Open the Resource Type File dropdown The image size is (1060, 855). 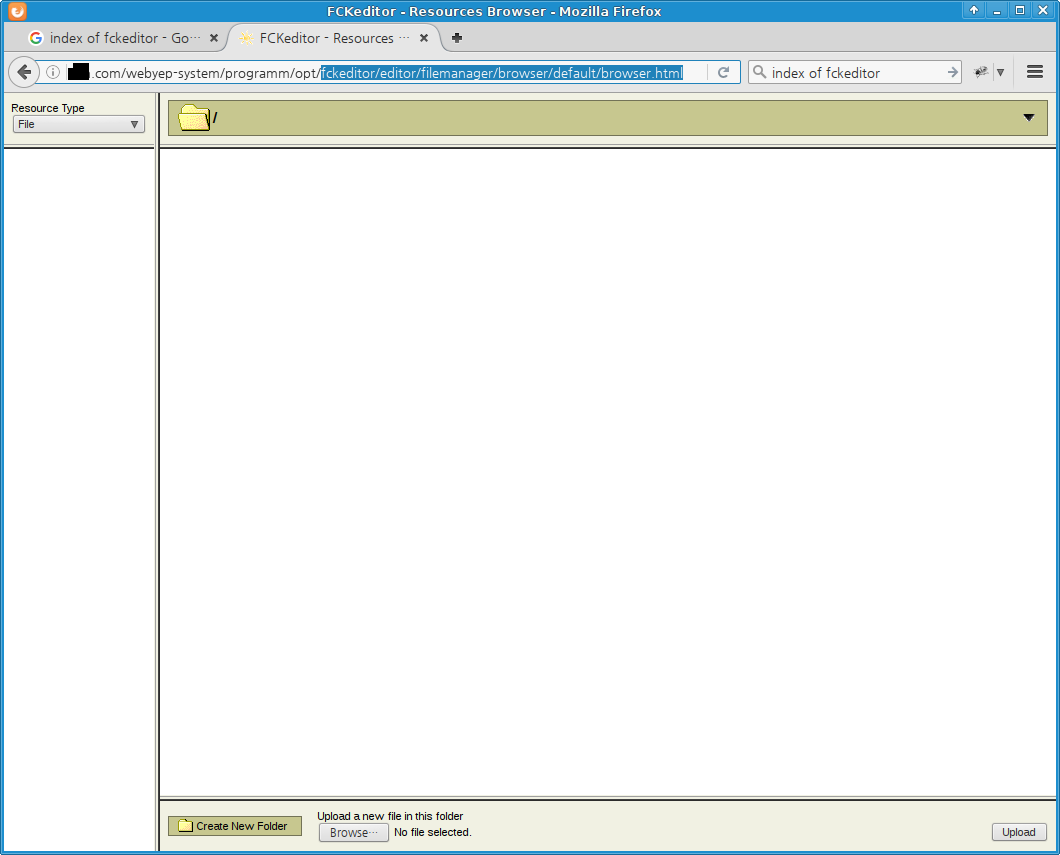pos(78,124)
